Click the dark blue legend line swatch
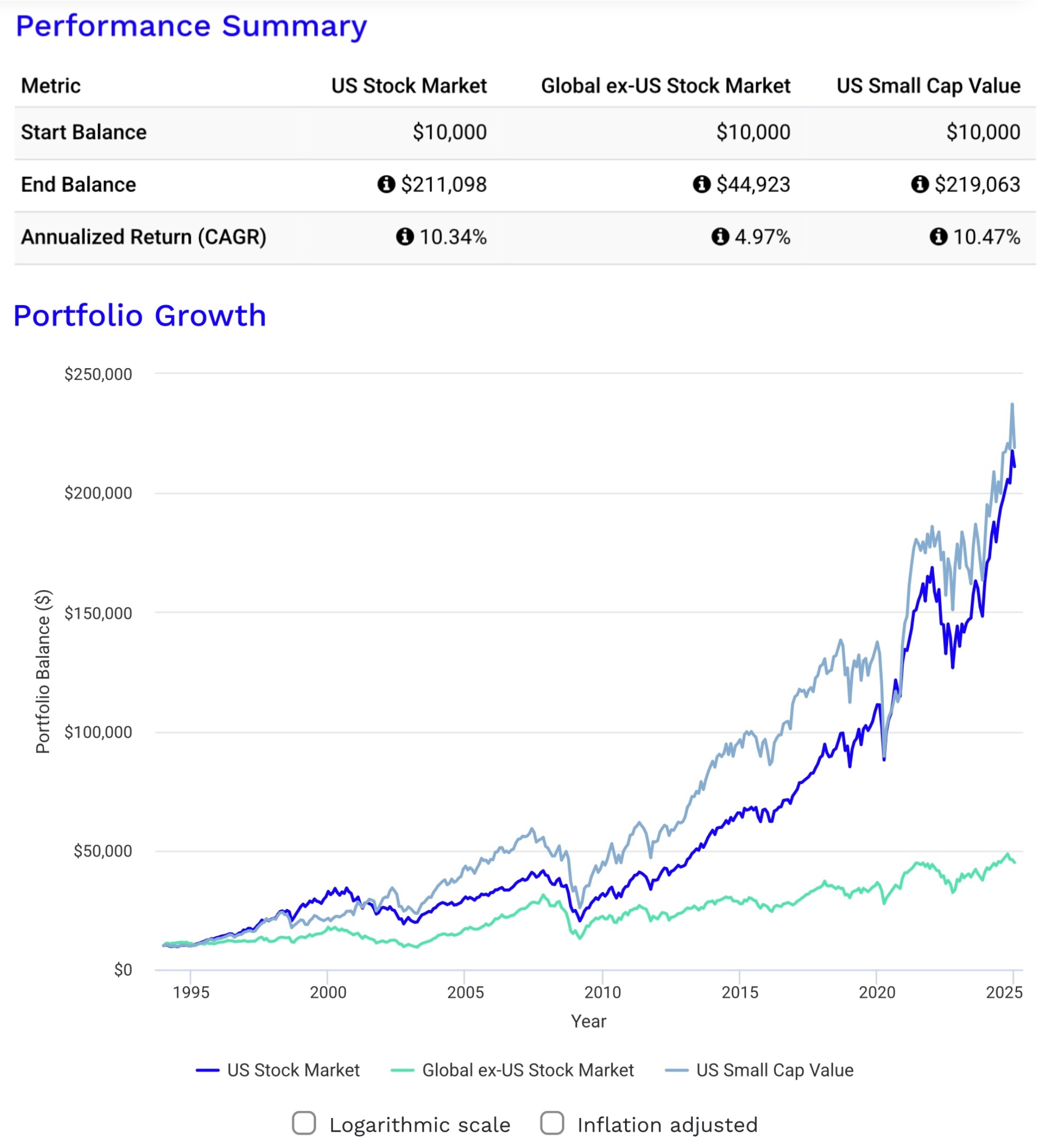This screenshot has width=1041, height=1148. coord(207,1071)
